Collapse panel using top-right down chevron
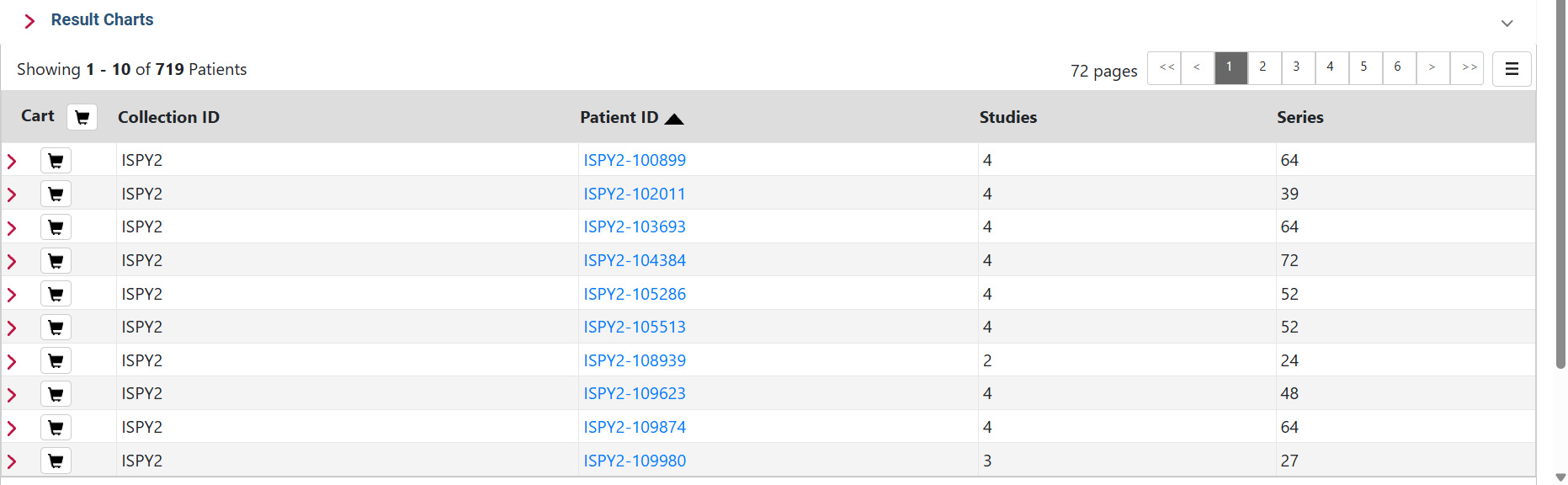The width and height of the screenshot is (1568, 485). (x=1507, y=23)
